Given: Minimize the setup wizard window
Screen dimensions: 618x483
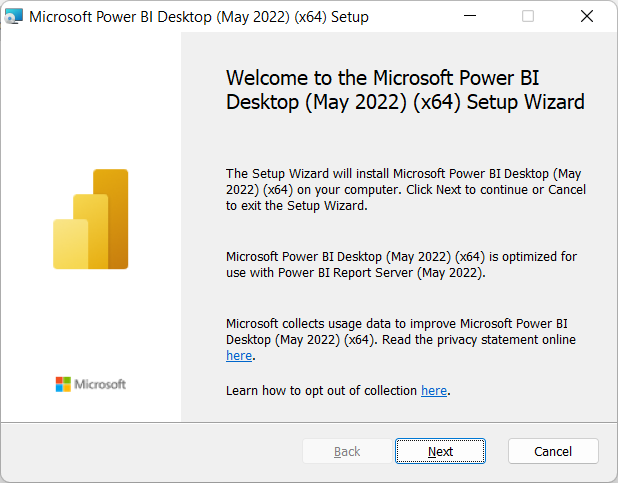Looking at the screenshot, I should (470, 16).
